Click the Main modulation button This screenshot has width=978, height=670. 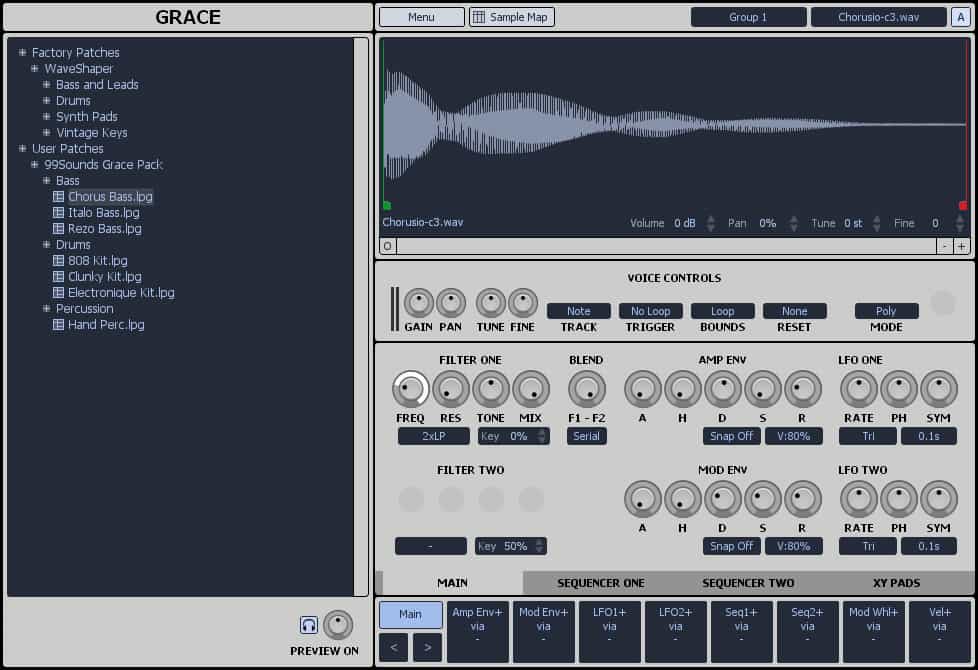pos(410,614)
